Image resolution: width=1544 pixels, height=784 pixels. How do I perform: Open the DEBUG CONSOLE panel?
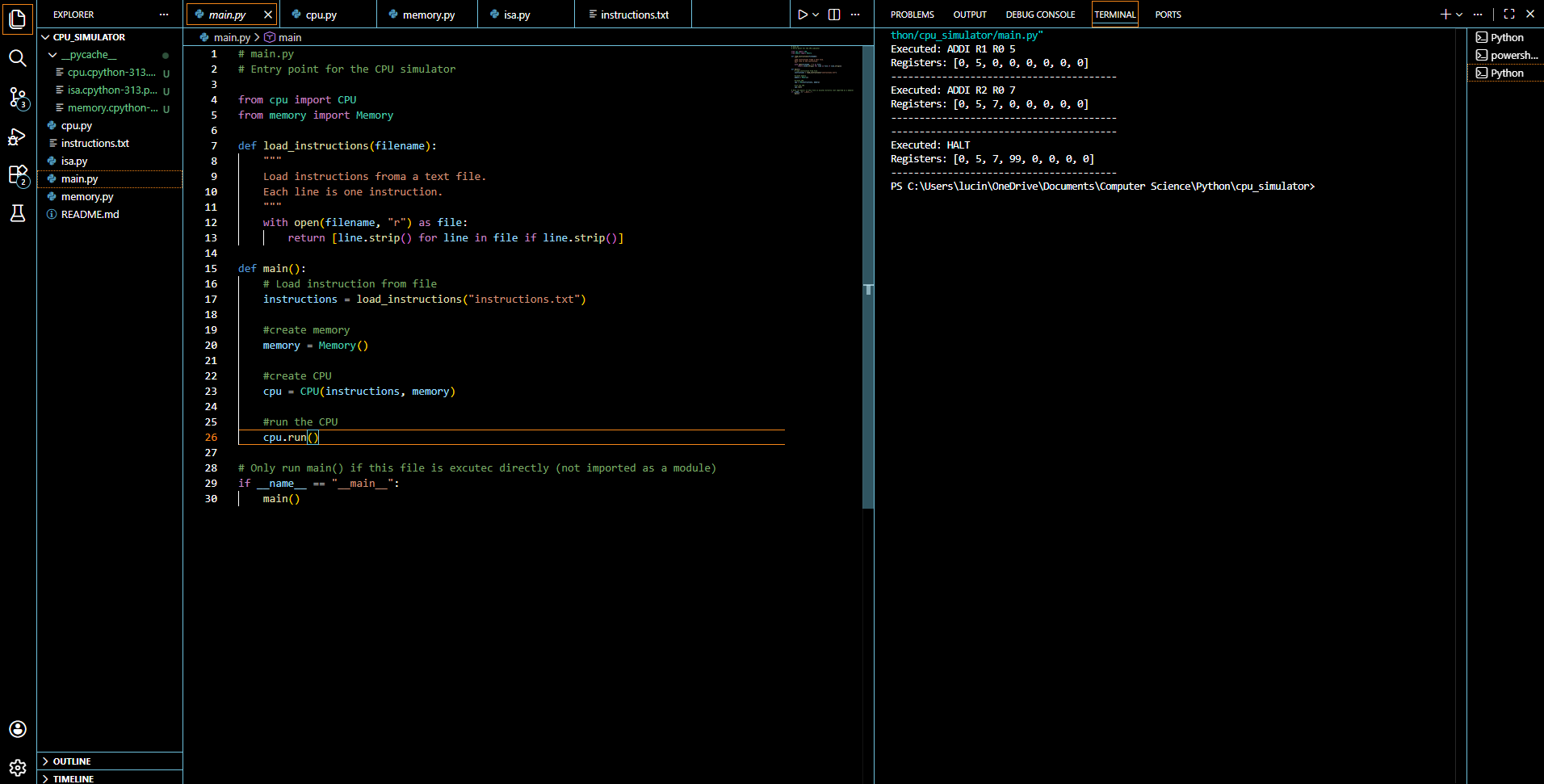click(1040, 14)
